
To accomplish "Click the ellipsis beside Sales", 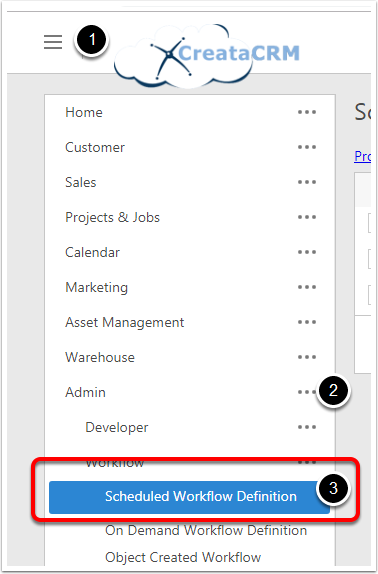I will (307, 182).
